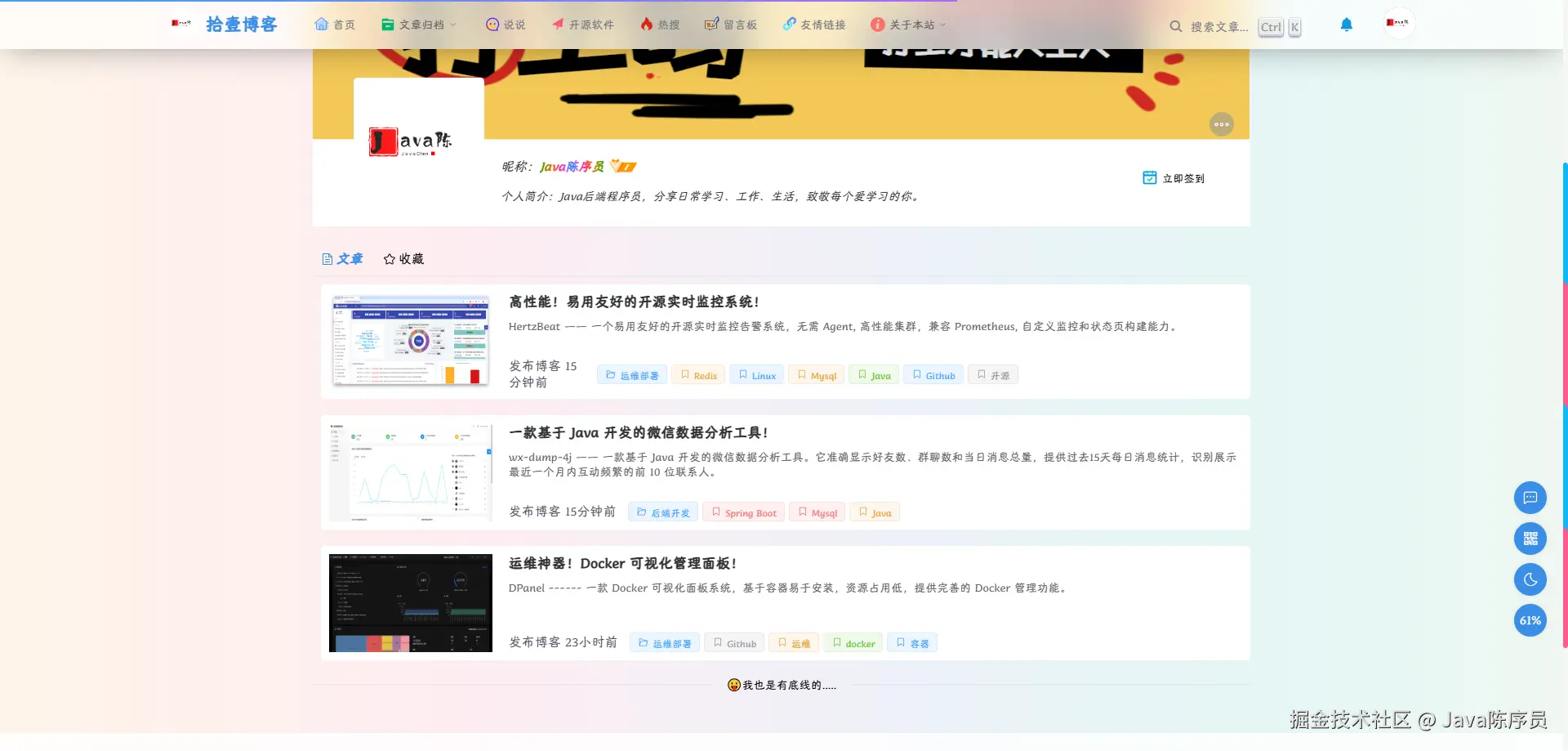Select the 后端开发 category tag

(663, 512)
